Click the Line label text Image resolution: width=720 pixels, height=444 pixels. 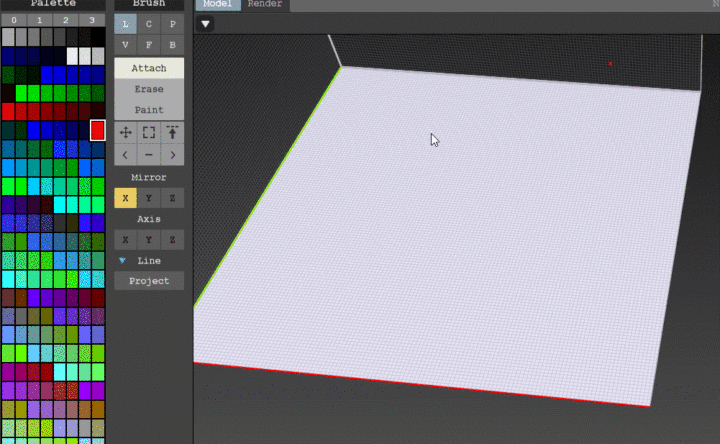[x=149, y=261]
